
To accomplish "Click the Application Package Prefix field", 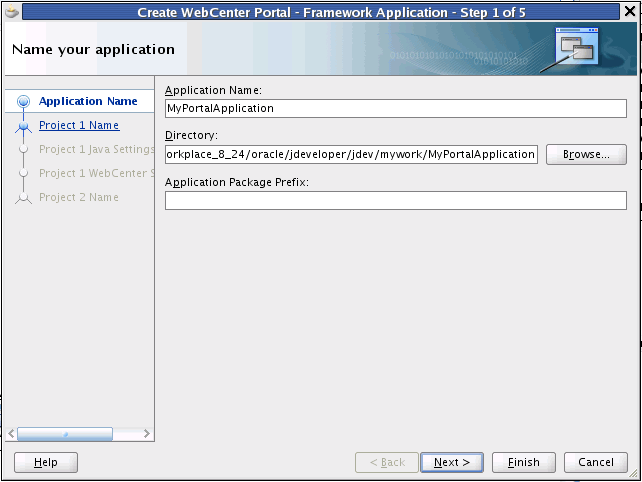I will tap(396, 201).
